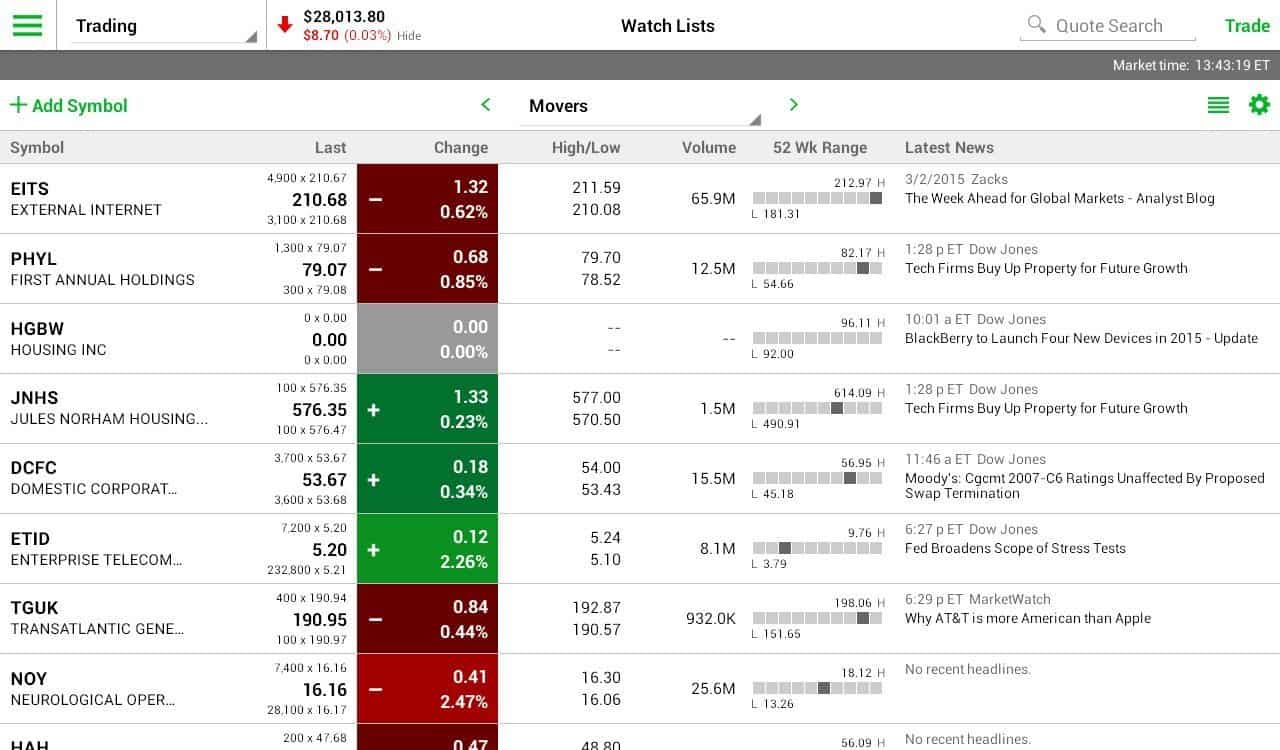Open 'Fed Broadens Scope of Stress Tests' headline
Screen dimensions: 1280x750
click(1015, 548)
